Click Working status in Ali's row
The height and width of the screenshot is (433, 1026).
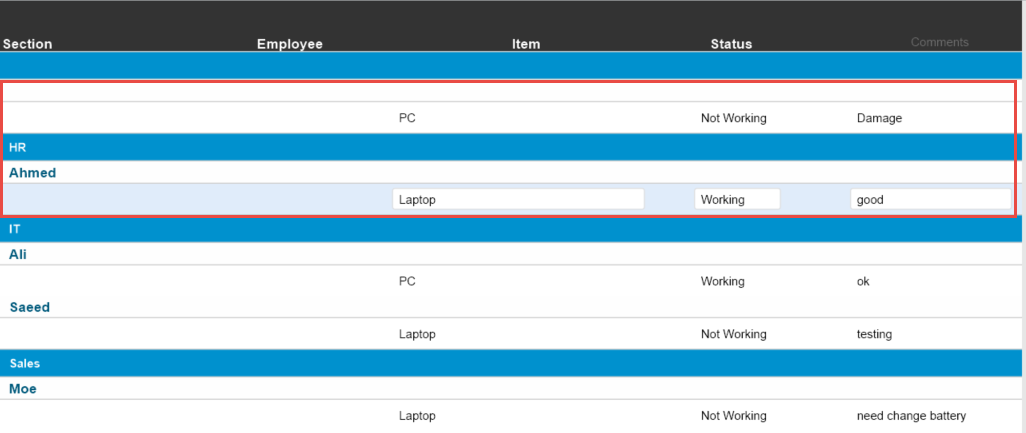[722, 281]
